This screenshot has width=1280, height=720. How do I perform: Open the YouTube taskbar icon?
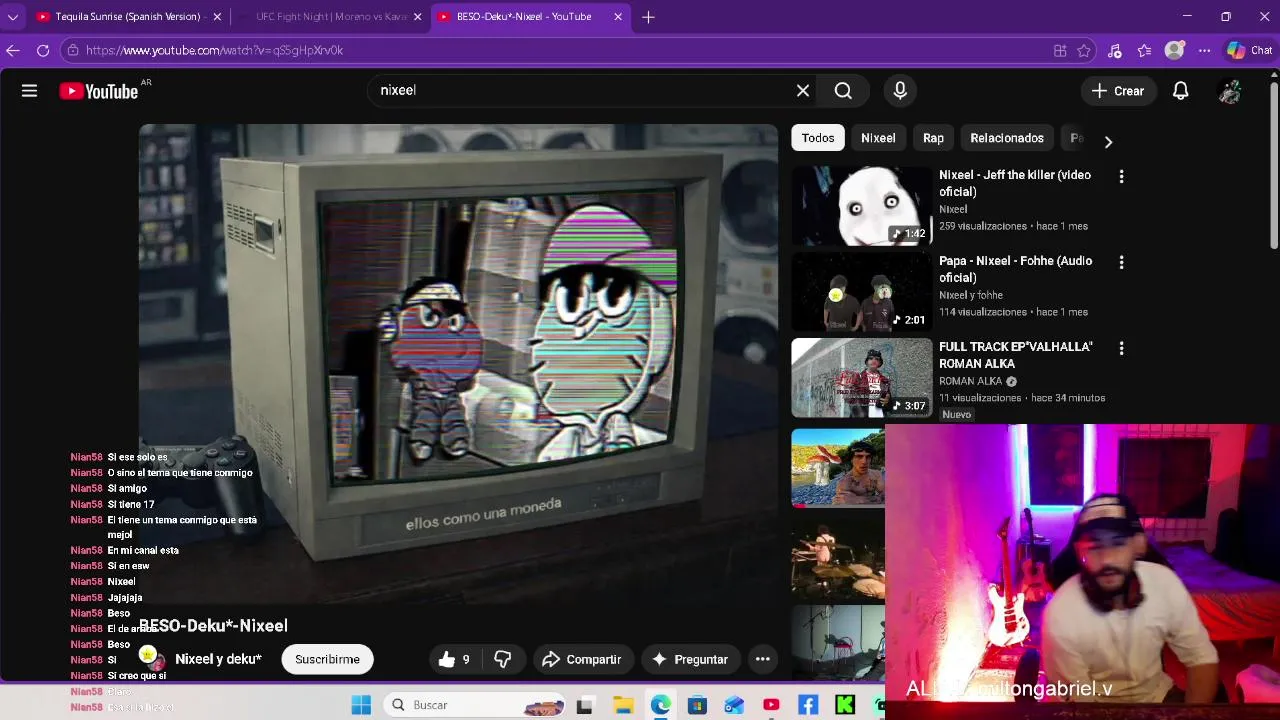(771, 705)
